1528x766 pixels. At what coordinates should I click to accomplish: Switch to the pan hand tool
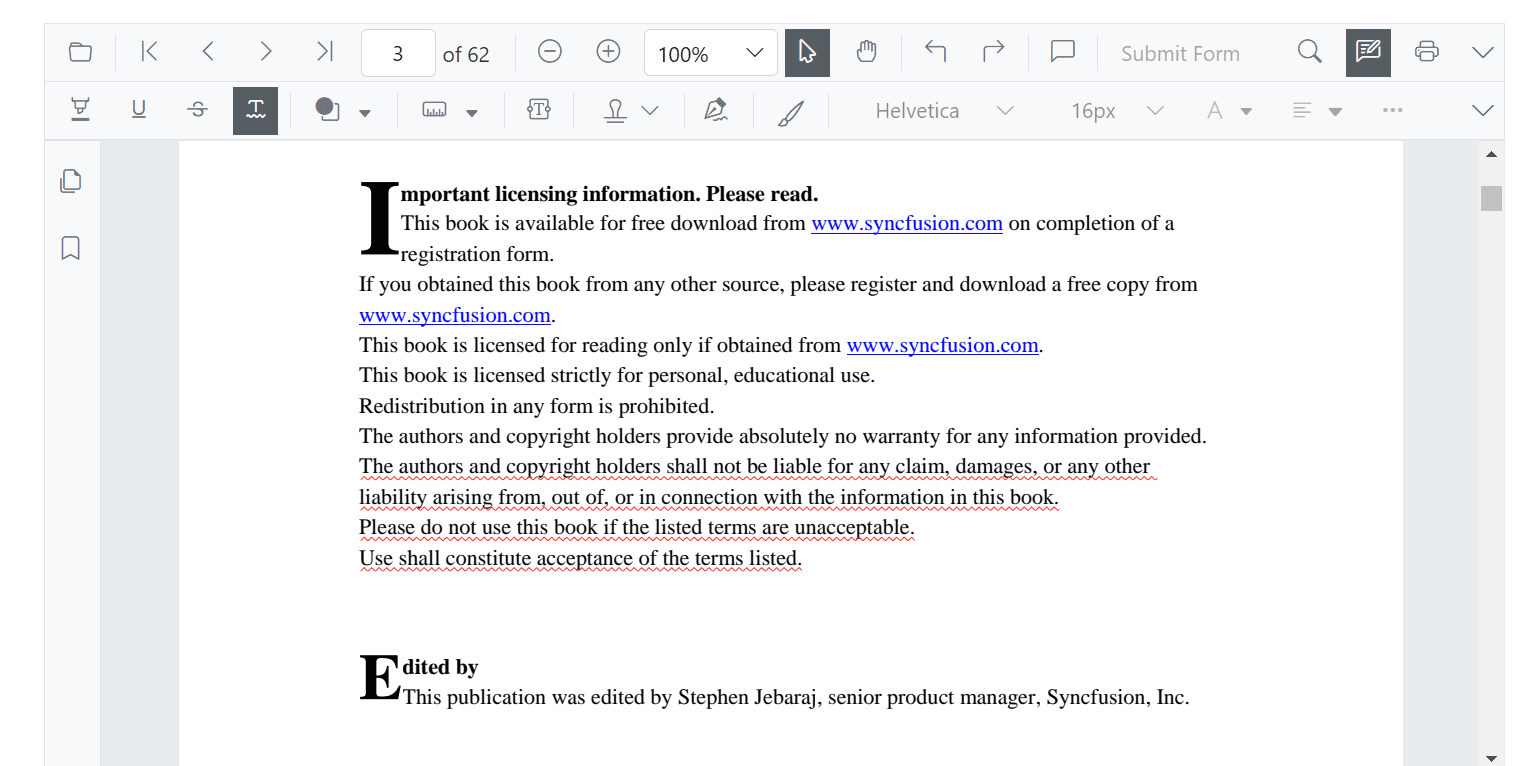(x=867, y=53)
